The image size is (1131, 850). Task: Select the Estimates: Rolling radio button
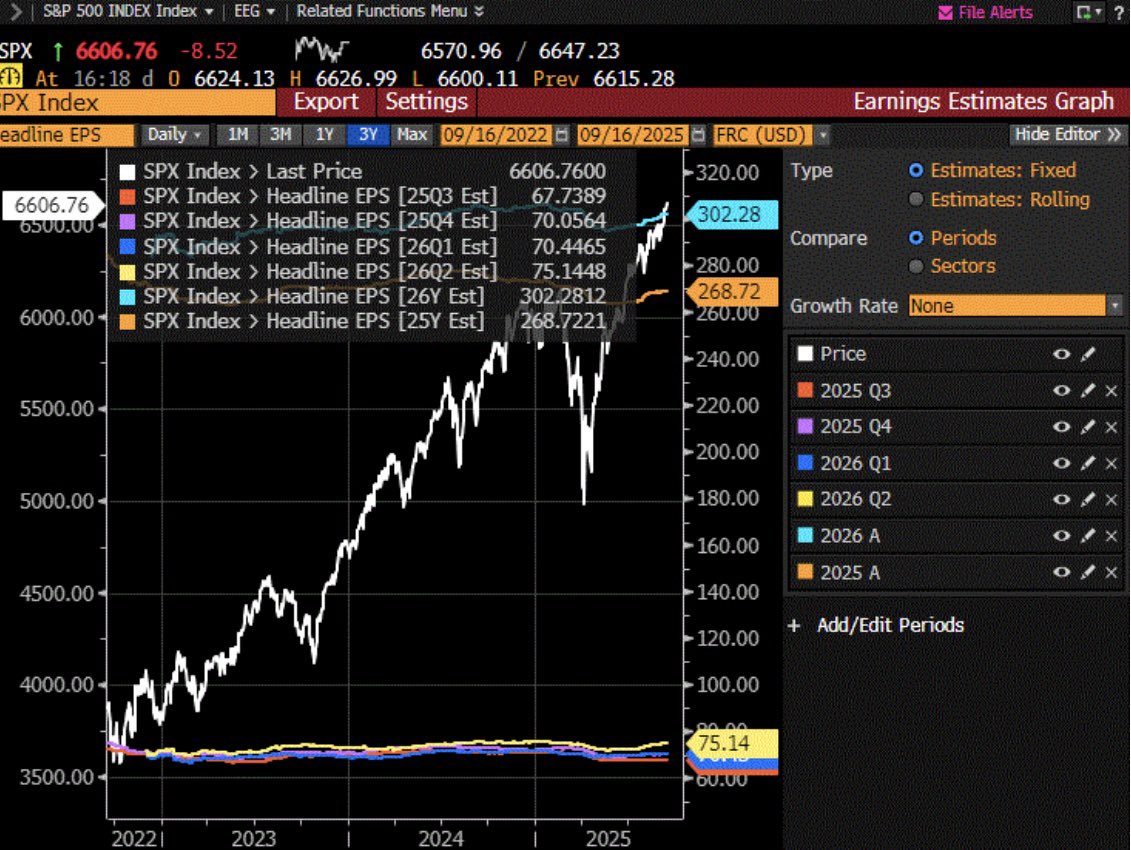pos(916,199)
